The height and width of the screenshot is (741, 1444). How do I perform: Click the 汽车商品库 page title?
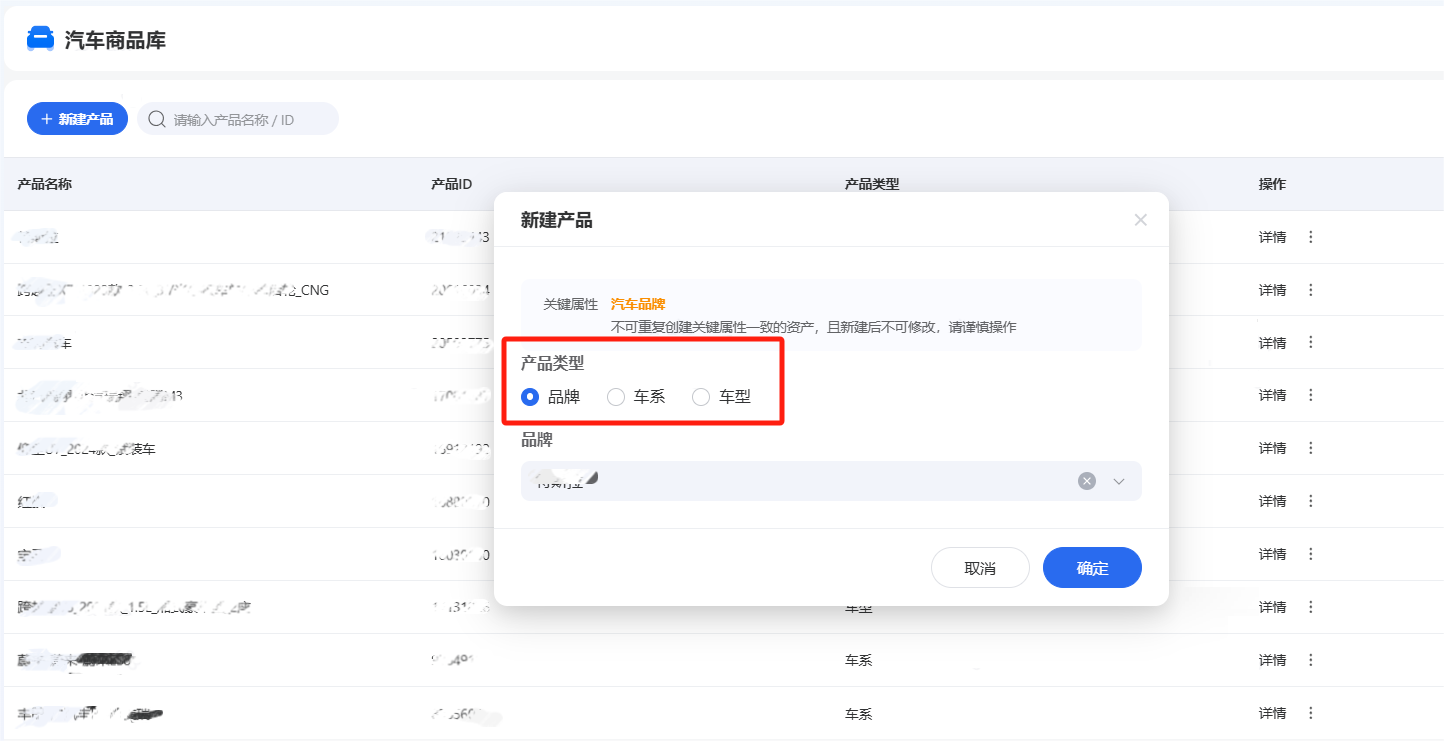(x=115, y=40)
